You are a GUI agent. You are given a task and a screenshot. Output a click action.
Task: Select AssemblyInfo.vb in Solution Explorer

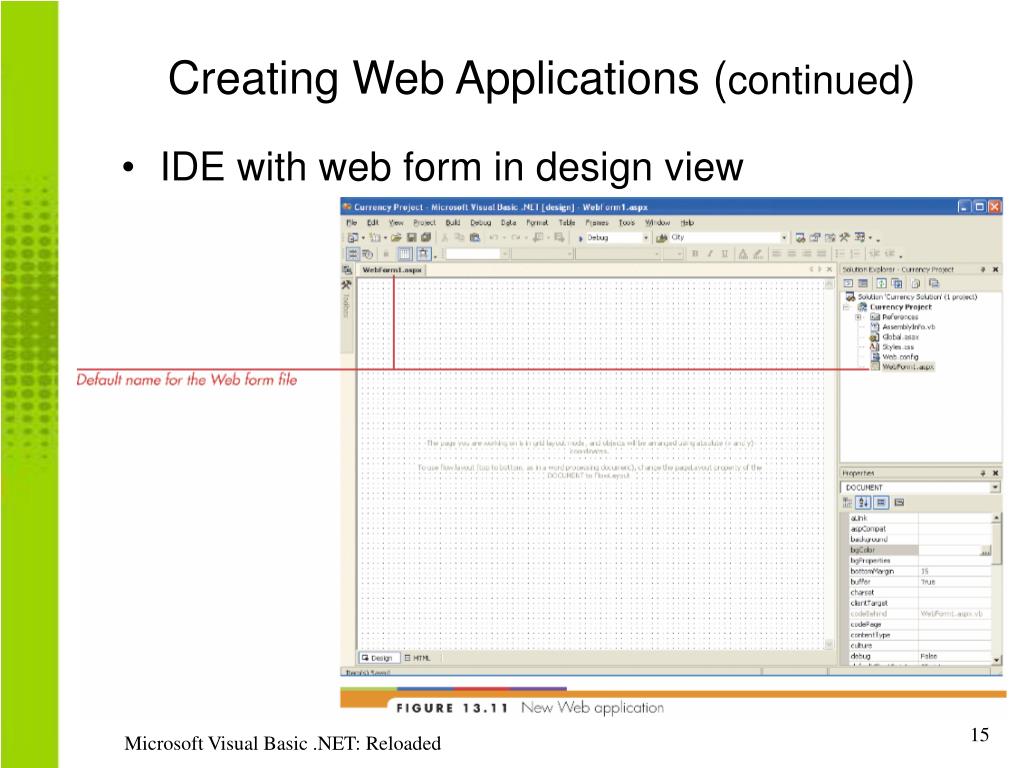(908, 327)
